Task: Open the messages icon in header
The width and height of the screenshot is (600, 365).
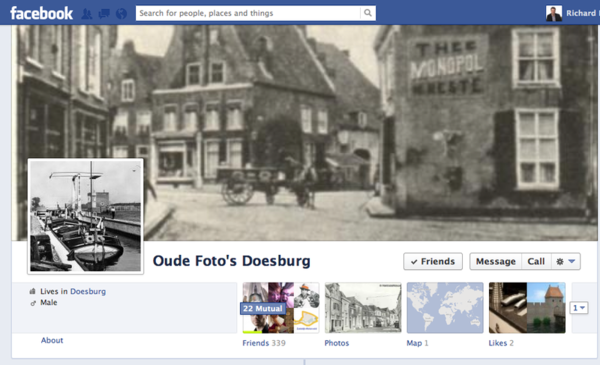Action: click(x=104, y=14)
